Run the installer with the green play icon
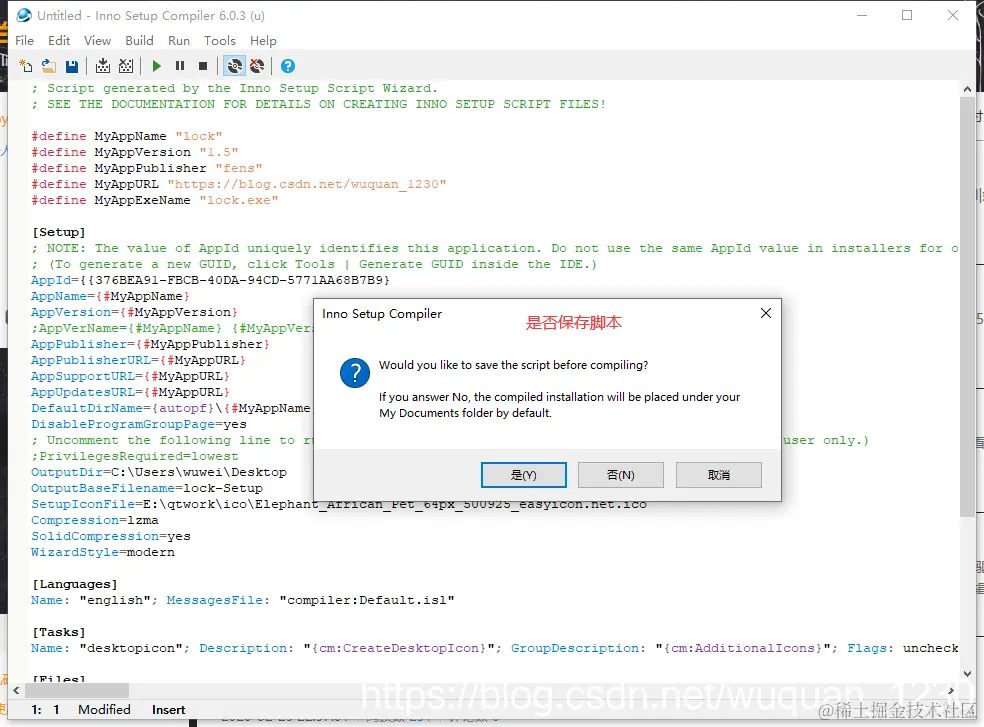Screen dimensions: 984x727 157,66
